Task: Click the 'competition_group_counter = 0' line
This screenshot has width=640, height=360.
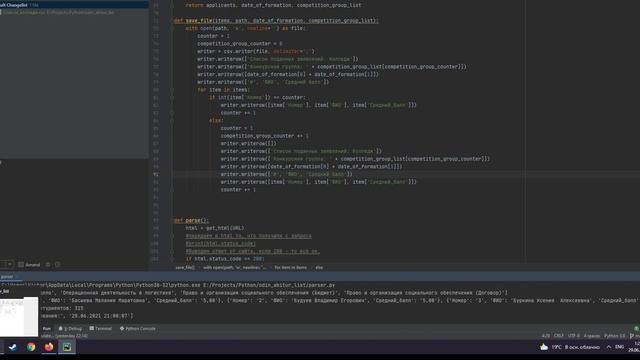Action: [240, 44]
